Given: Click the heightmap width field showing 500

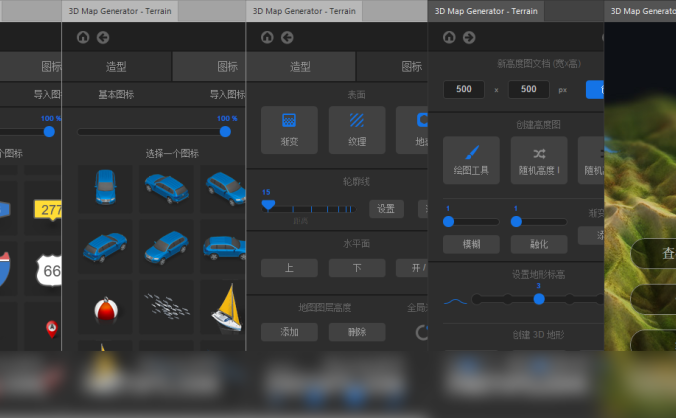Looking at the screenshot, I should click(464, 89).
